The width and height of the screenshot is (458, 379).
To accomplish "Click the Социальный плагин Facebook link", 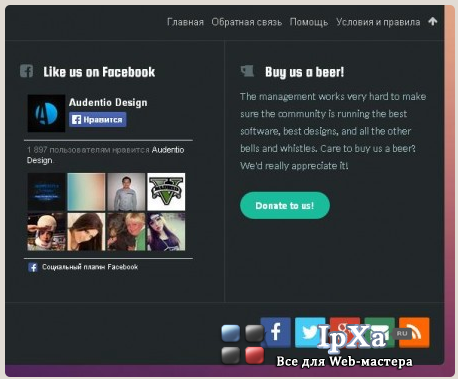I will click(x=90, y=267).
